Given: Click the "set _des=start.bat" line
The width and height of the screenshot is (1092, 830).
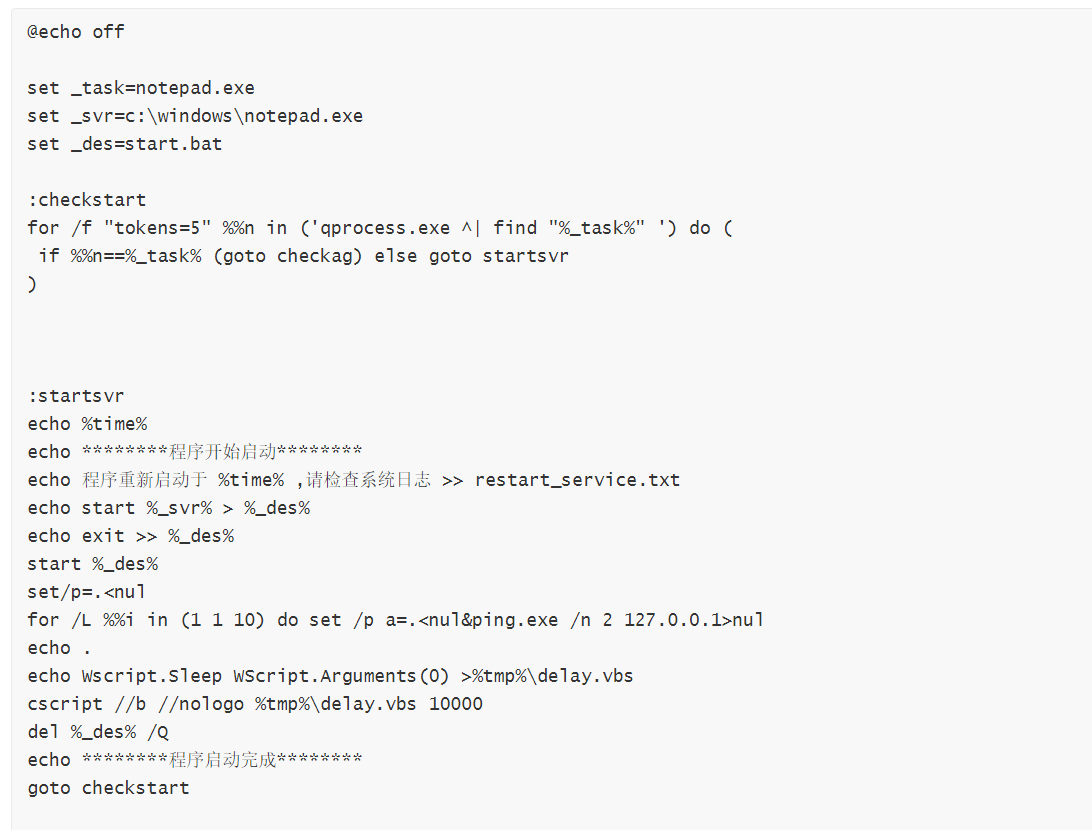Looking at the screenshot, I should pyautogui.click(x=125, y=144).
